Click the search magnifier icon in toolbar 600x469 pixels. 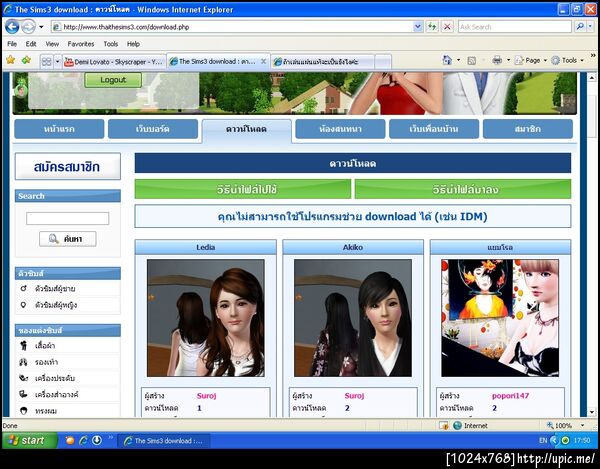(x=580, y=27)
